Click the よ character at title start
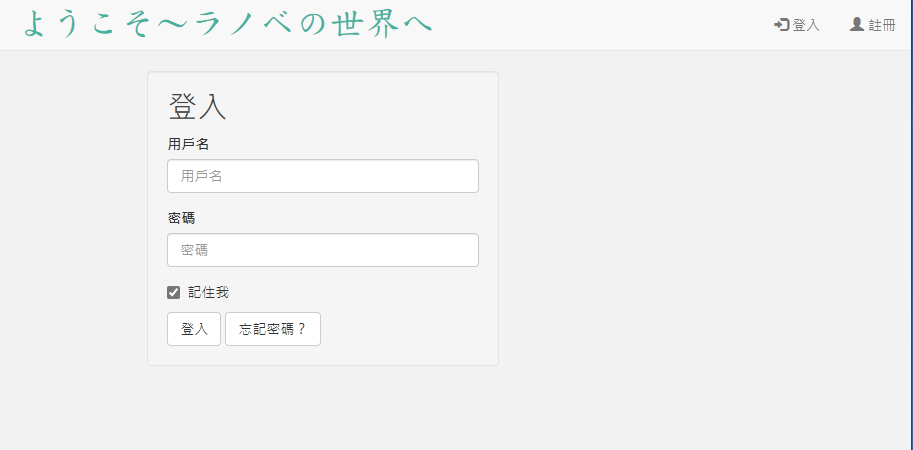The height and width of the screenshot is (450, 913). point(35,24)
